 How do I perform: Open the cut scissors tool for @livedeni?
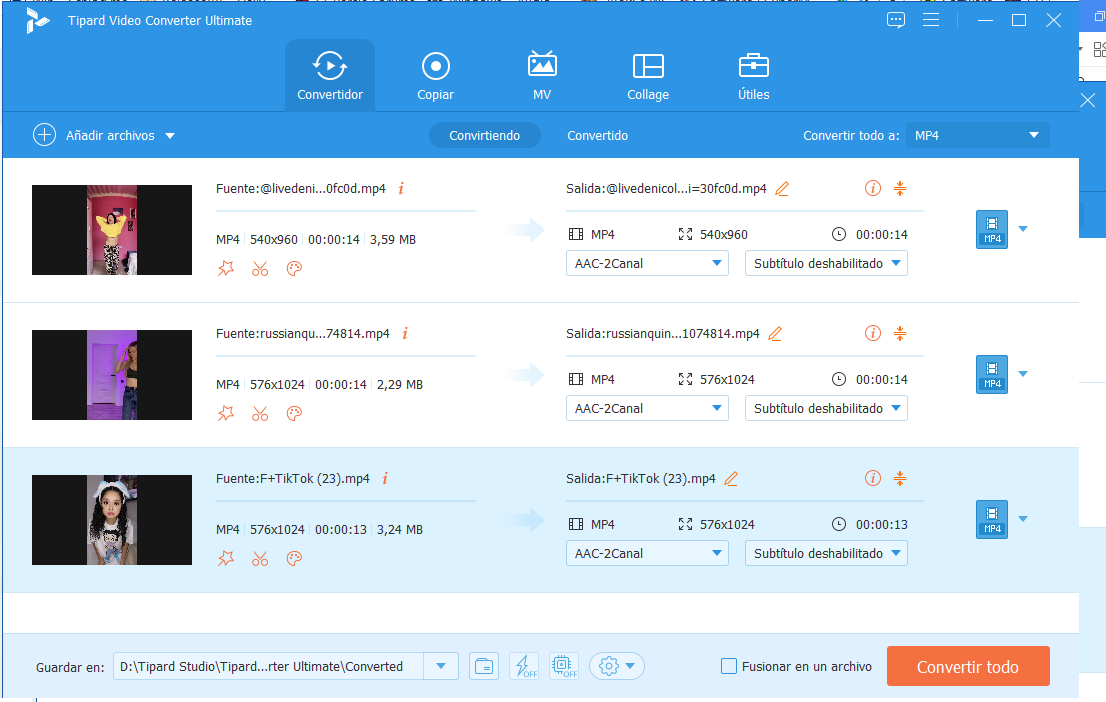[260, 268]
